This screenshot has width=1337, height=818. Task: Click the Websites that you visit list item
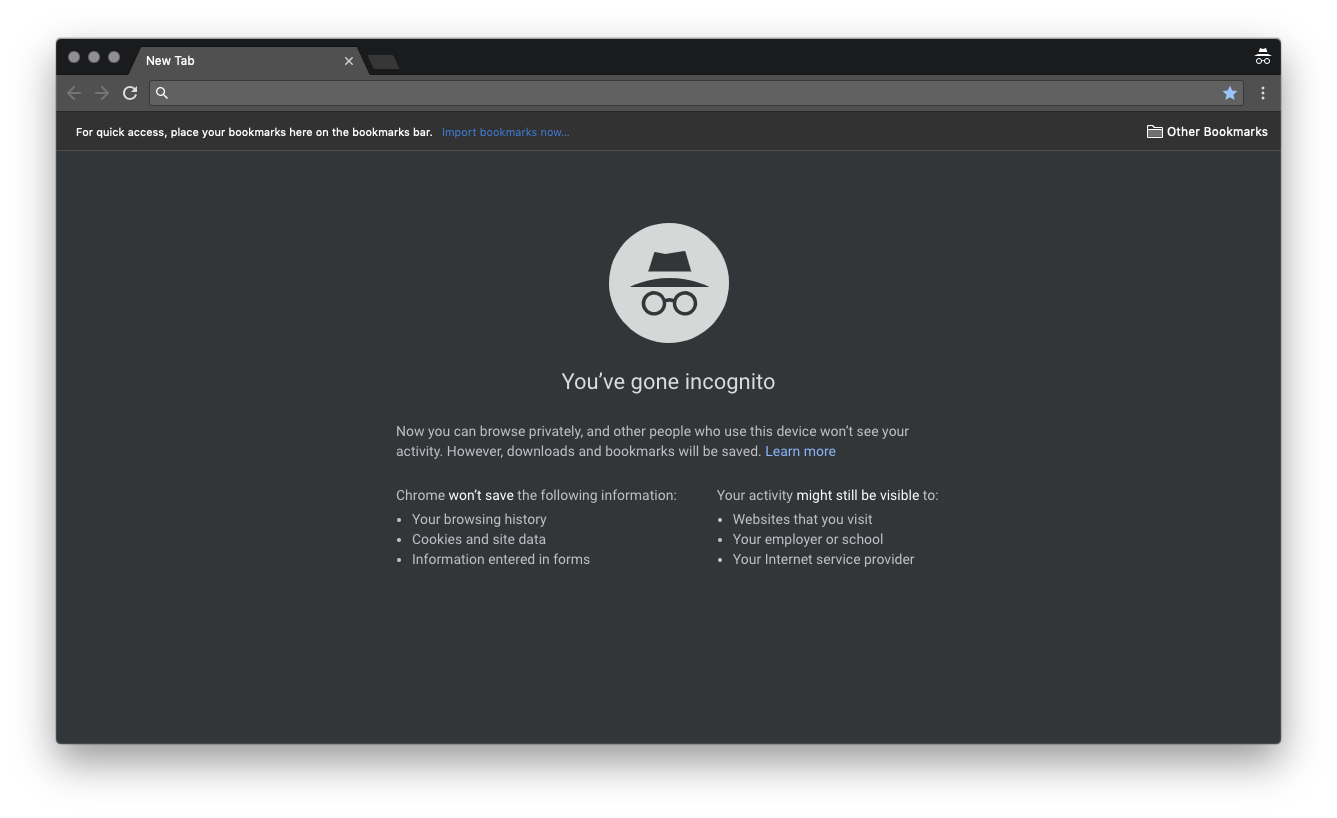pyautogui.click(x=802, y=519)
